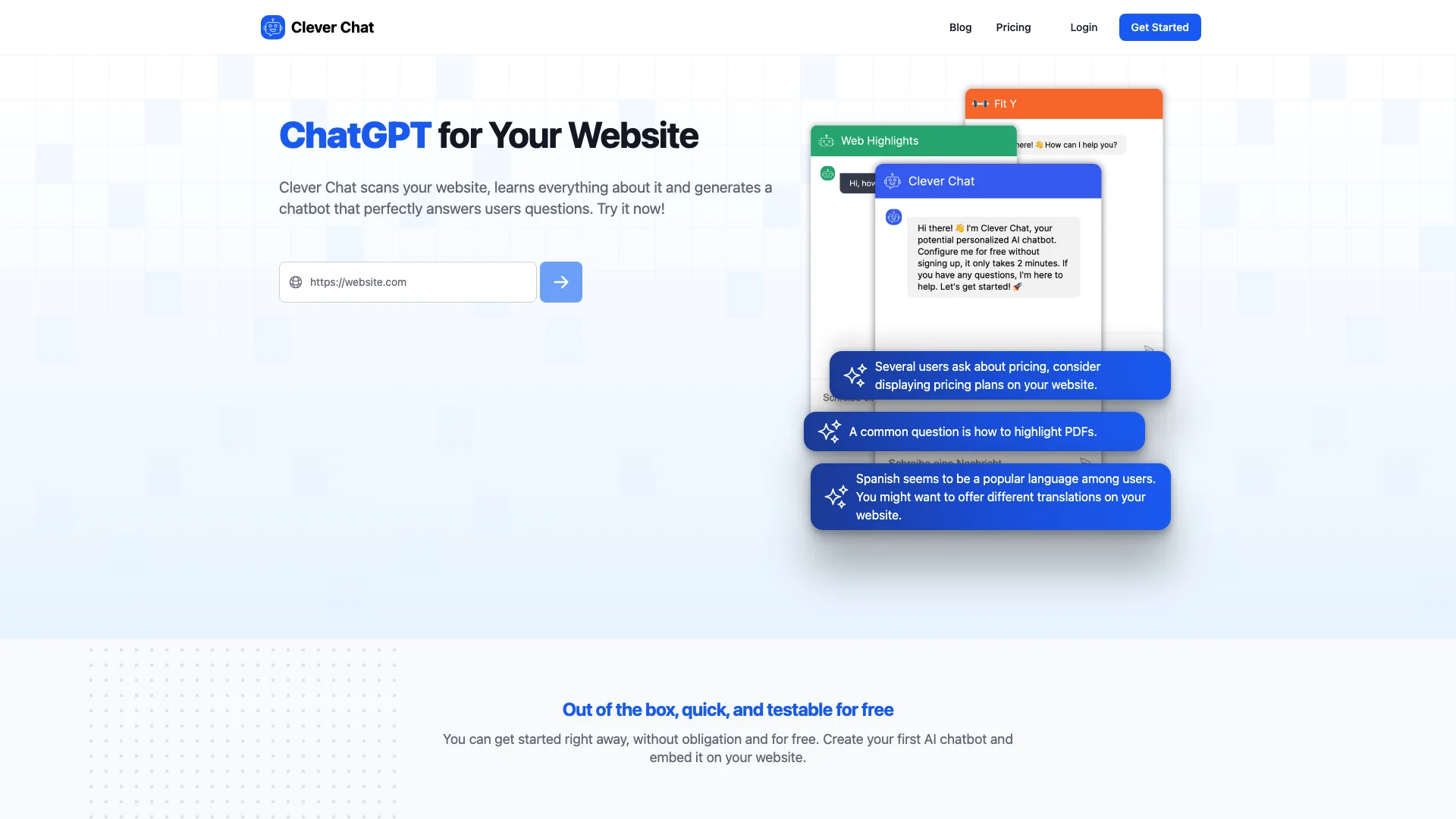
Task: Click the website URL input field
Action: click(x=407, y=281)
